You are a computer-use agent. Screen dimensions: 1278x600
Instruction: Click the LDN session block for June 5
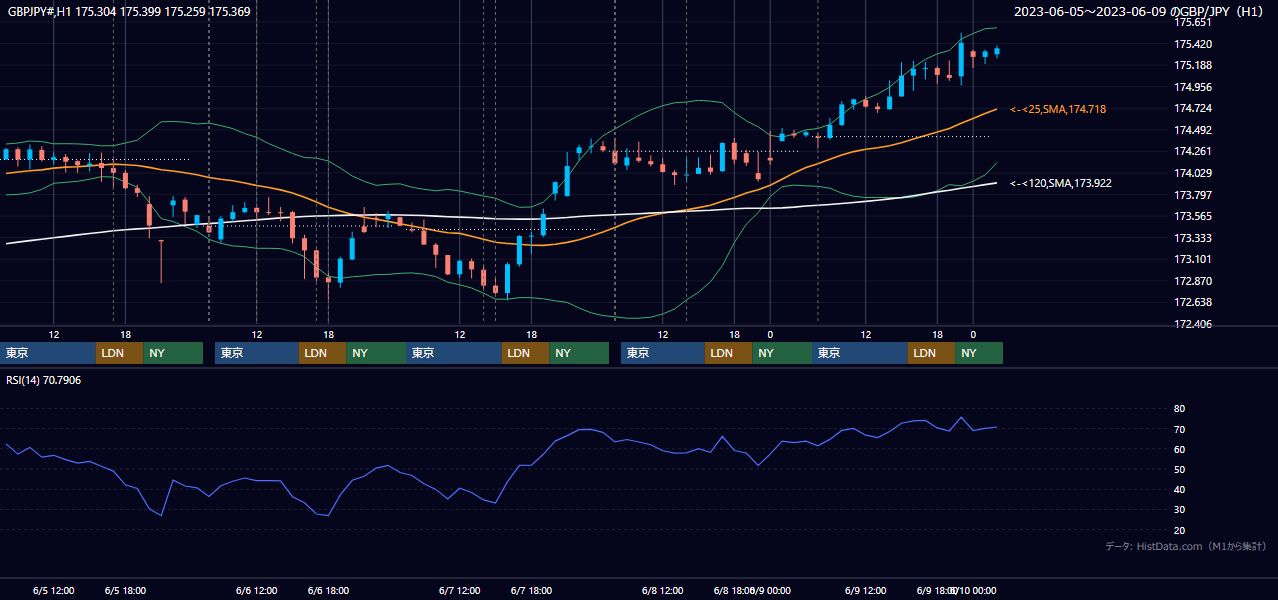119,353
